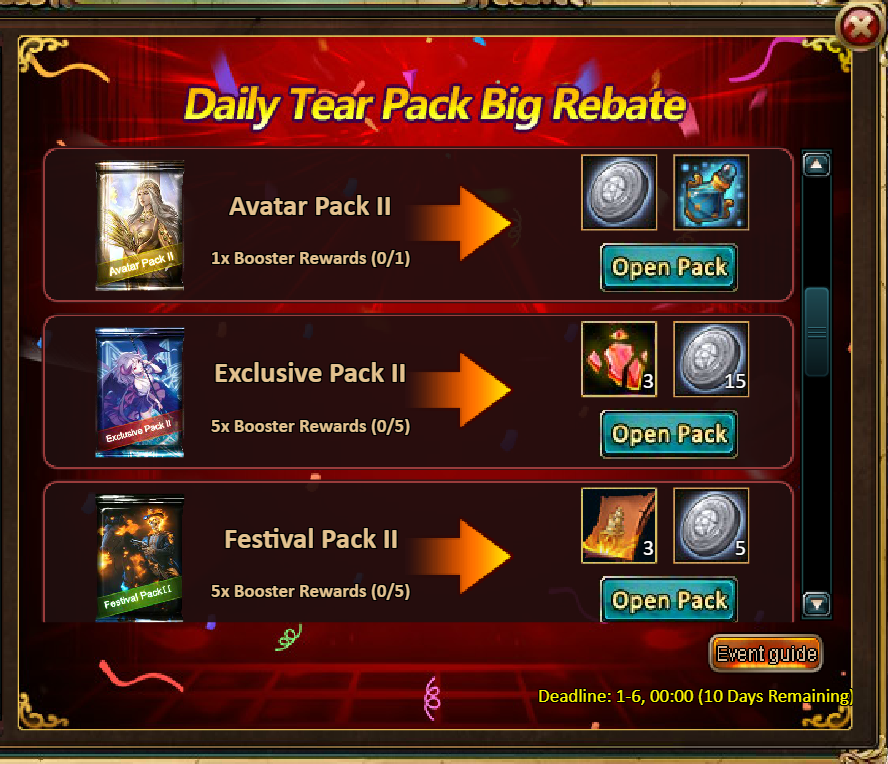The image size is (888, 764).
Task: Click the Festival Pack II booster rewards text
Action: click(x=310, y=591)
